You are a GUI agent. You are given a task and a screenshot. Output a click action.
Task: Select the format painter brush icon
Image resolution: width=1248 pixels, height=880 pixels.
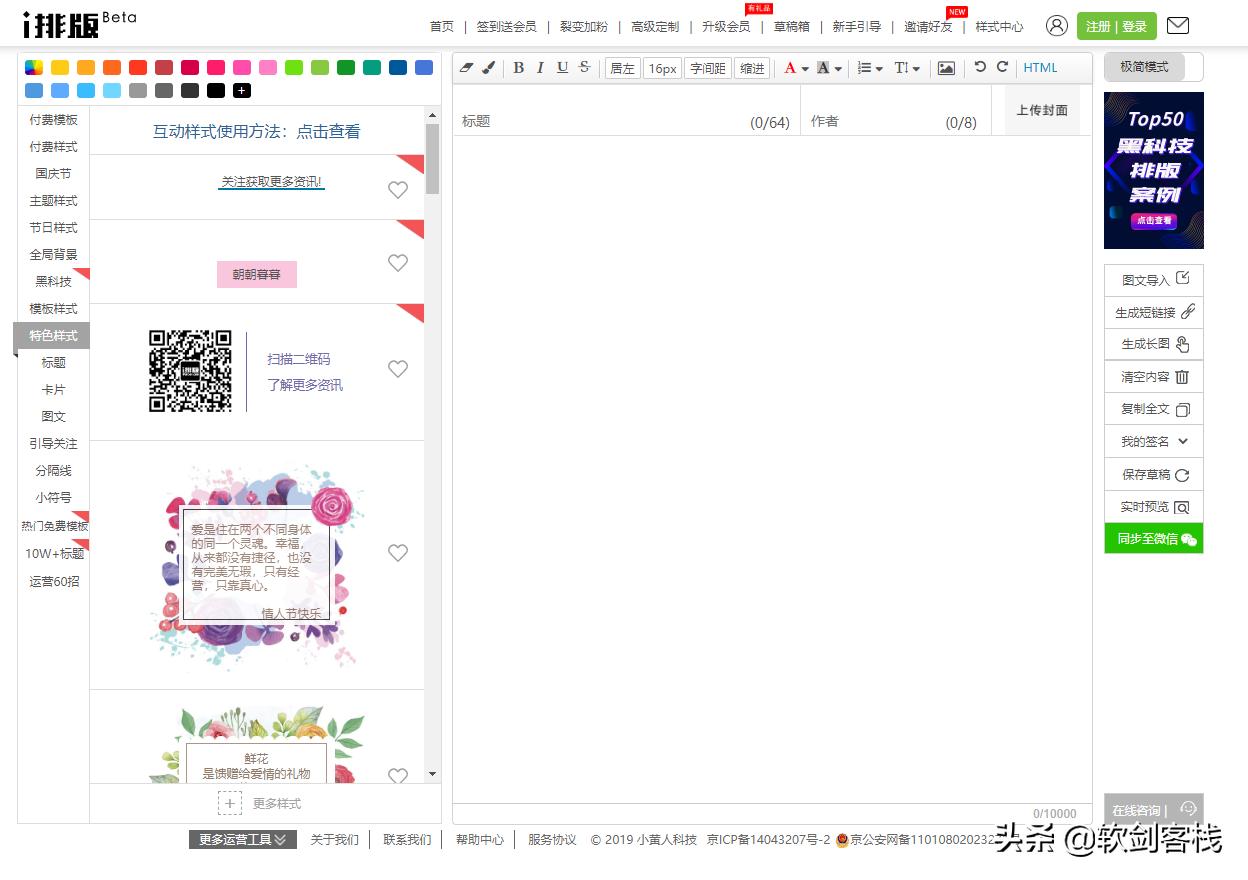[488, 68]
